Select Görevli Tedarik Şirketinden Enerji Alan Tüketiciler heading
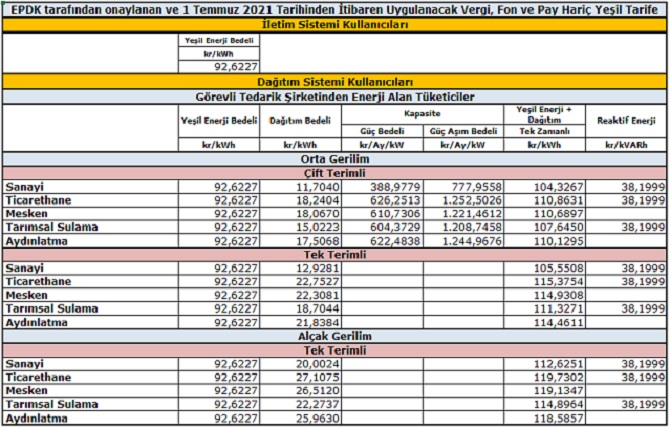670x428 pixels. tap(334, 96)
